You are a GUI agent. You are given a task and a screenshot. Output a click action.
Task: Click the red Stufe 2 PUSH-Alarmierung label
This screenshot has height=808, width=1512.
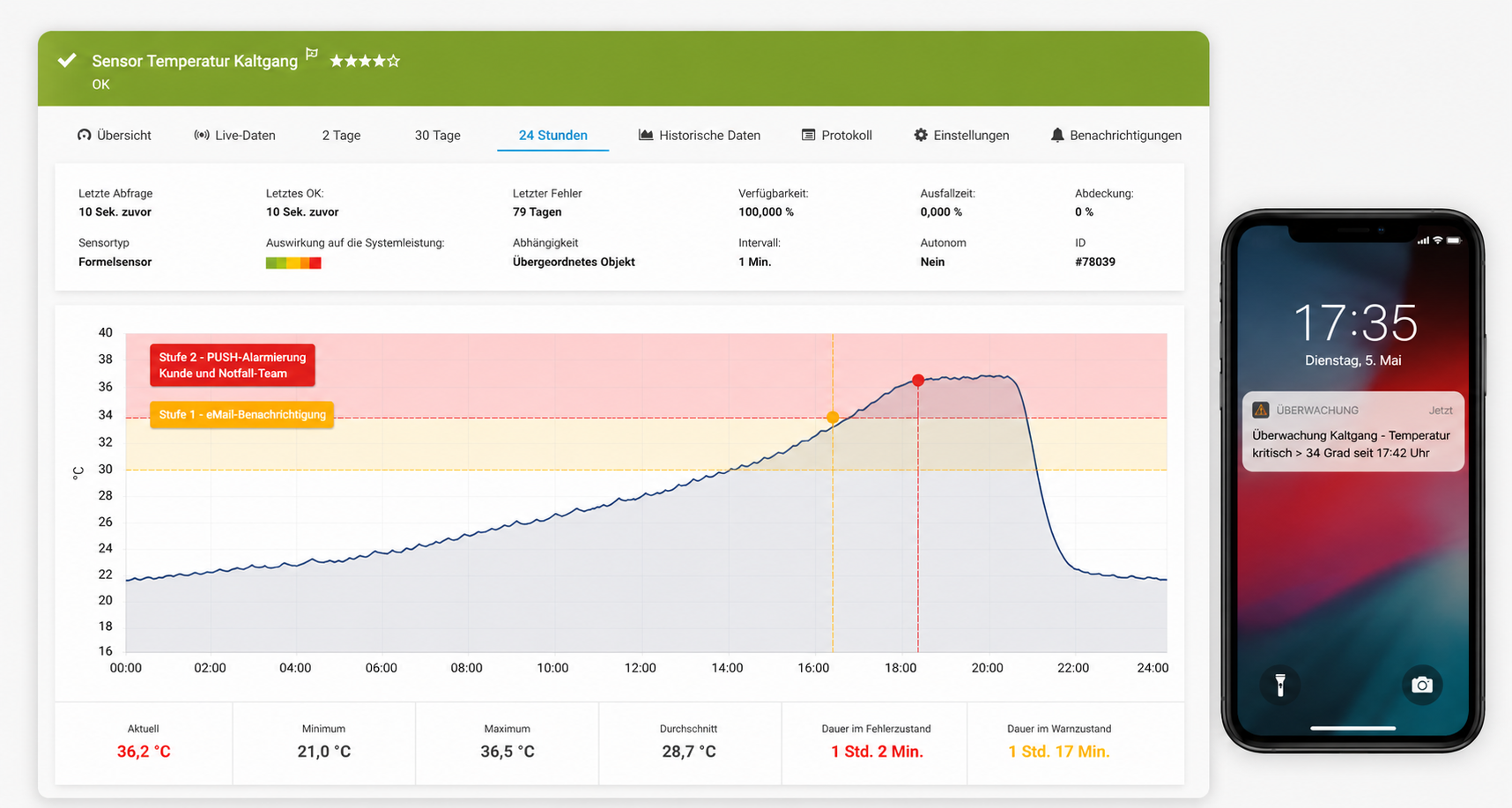(233, 365)
